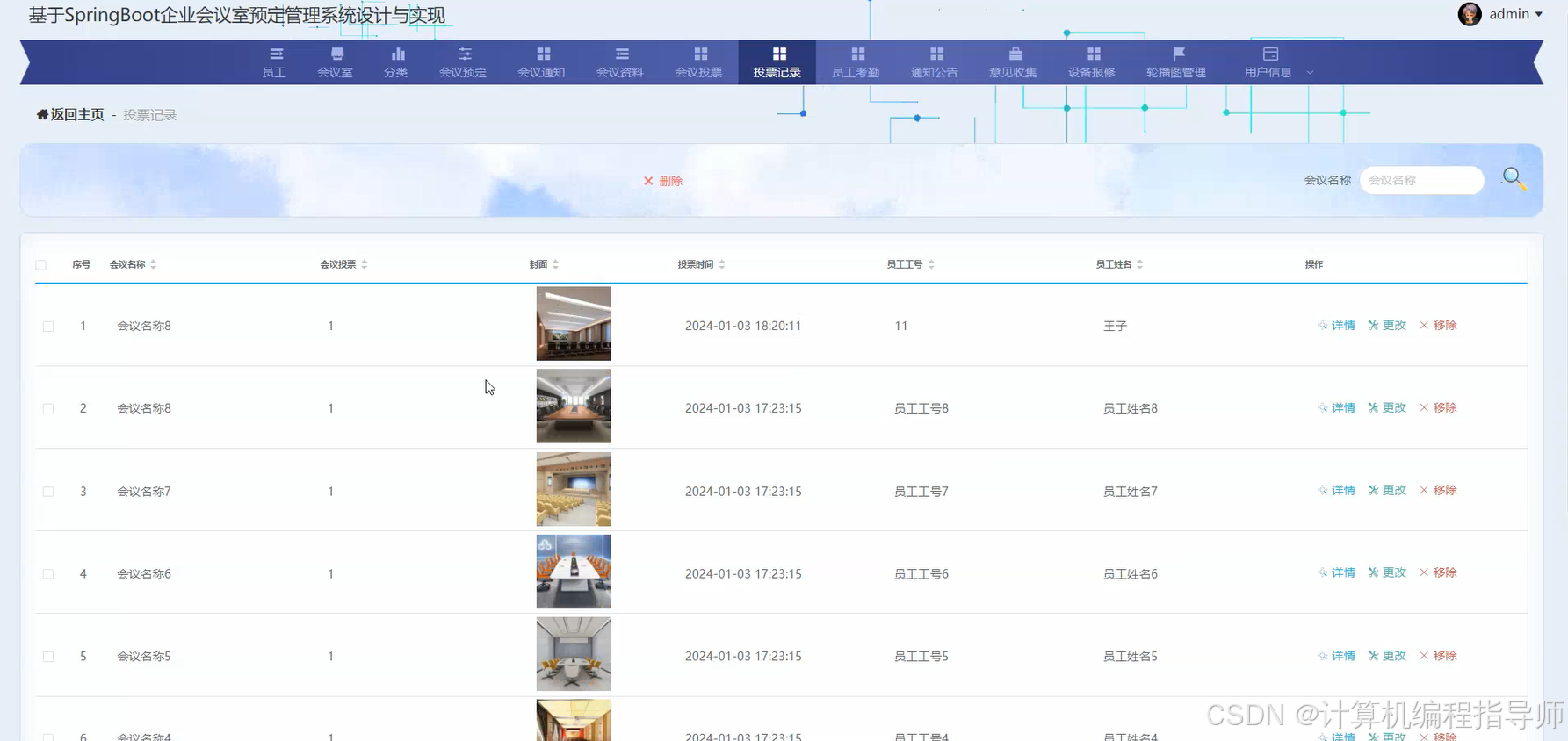Open the 会议通知 nav item
The height and width of the screenshot is (741, 1568).
pyautogui.click(x=541, y=62)
